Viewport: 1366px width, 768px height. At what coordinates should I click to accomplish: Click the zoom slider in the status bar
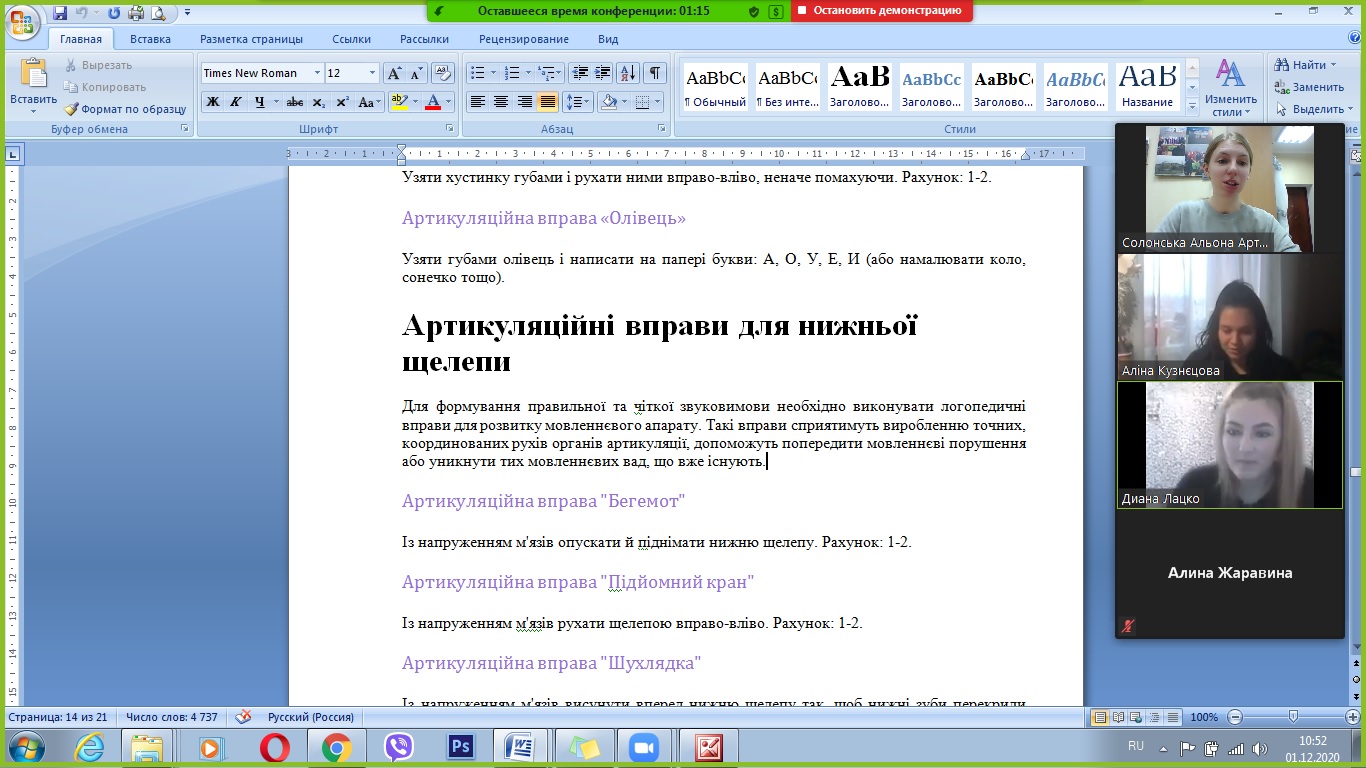tap(1294, 717)
